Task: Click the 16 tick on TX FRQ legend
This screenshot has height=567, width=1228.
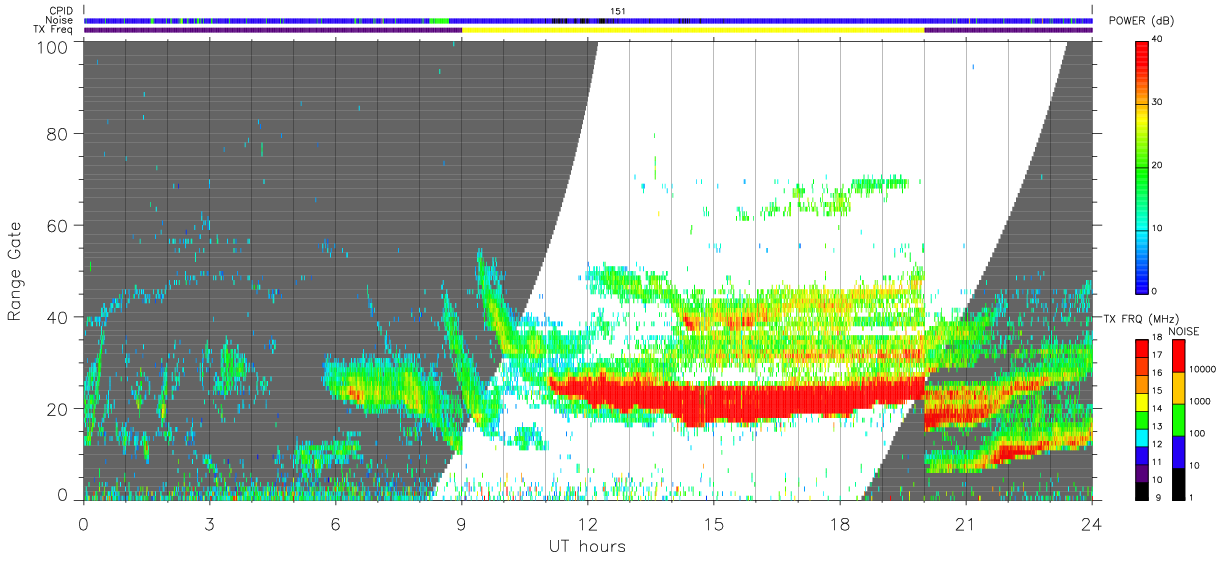Action: [x=1156, y=372]
